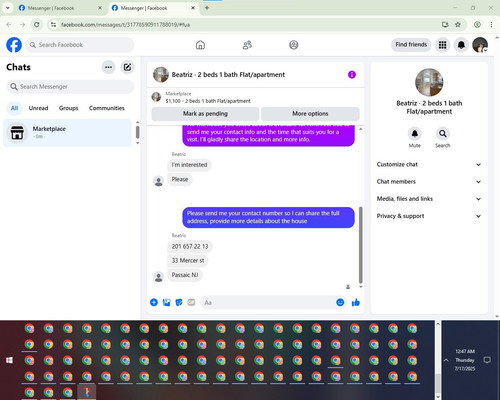Click Mark as pending button
500x400 pixels.
coord(205,114)
